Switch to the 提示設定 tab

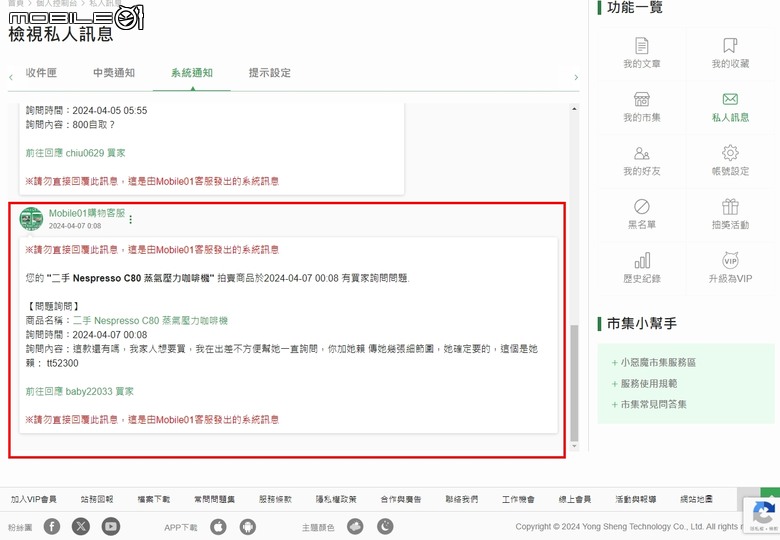[x=270, y=73]
